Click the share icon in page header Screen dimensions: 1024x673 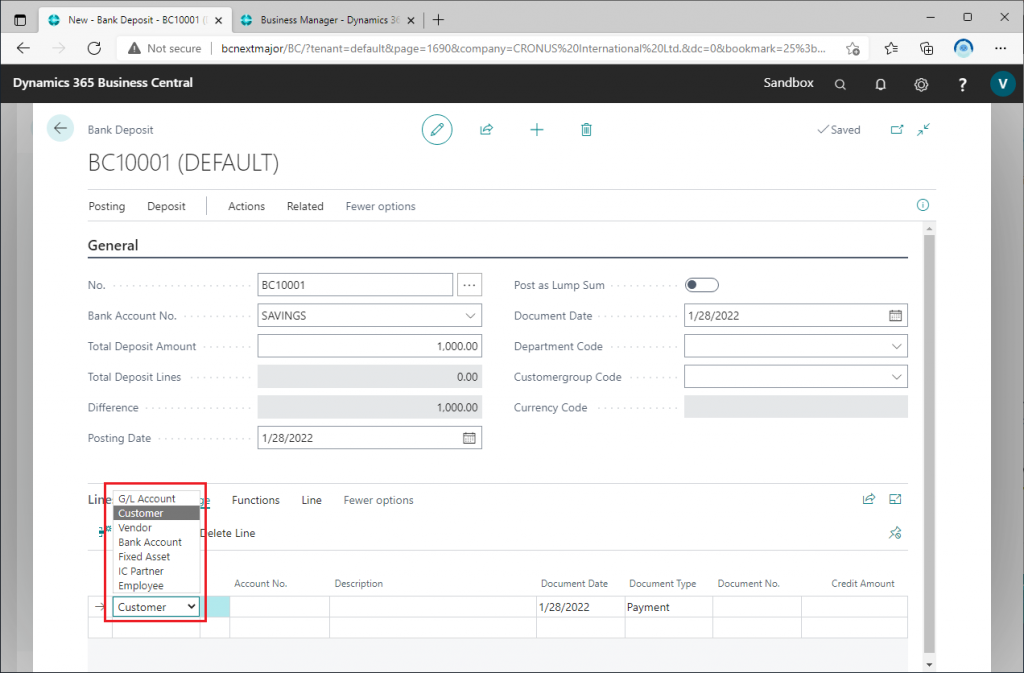(x=487, y=129)
